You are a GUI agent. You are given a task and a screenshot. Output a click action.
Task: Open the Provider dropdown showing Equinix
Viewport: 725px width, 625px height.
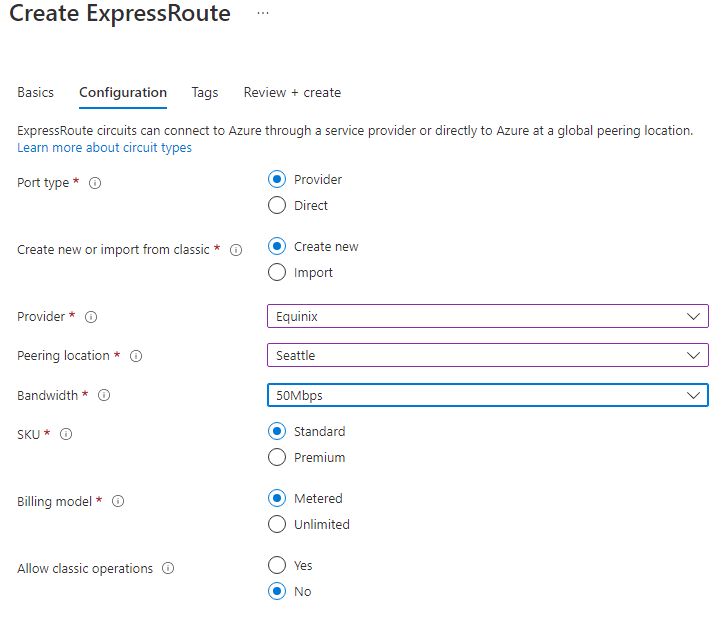point(487,316)
